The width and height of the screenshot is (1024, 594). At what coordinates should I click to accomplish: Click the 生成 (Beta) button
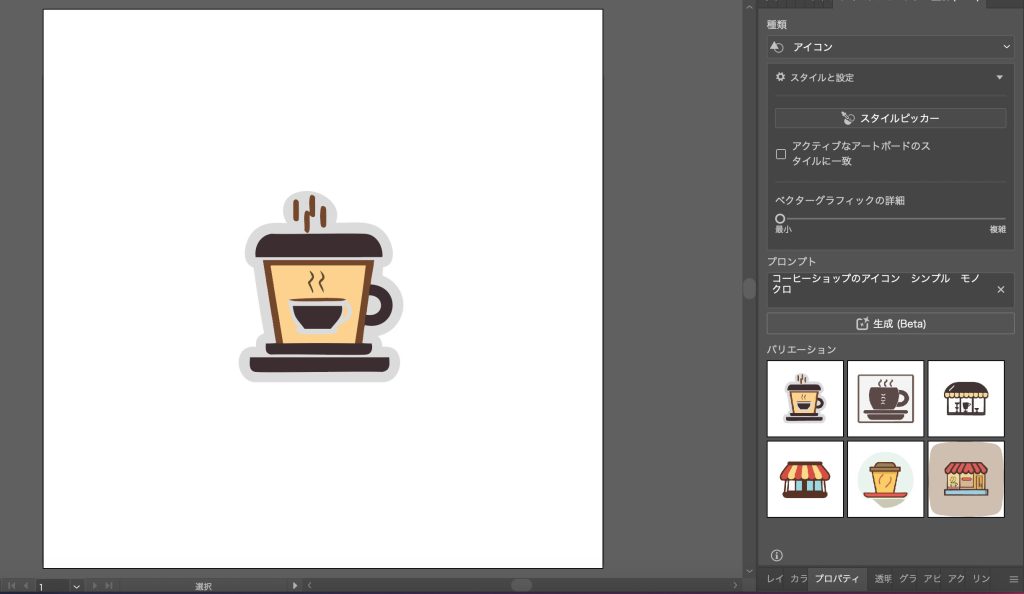click(x=890, y=323)
